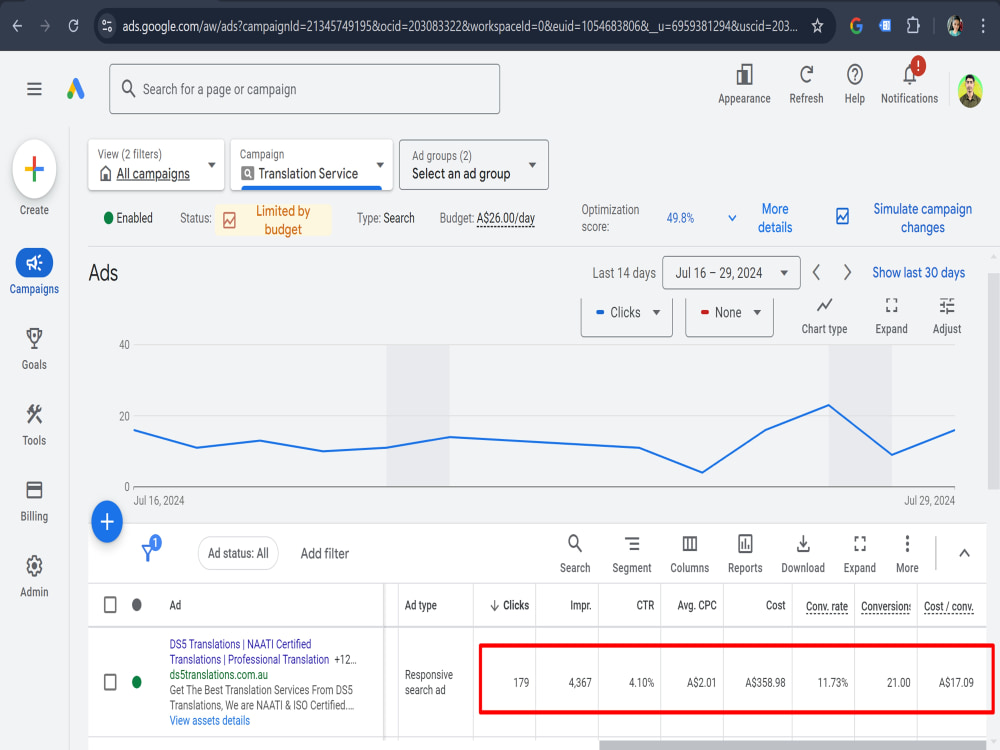
Task: Expand the Ad groups selector
Action: tap(473, 165)
